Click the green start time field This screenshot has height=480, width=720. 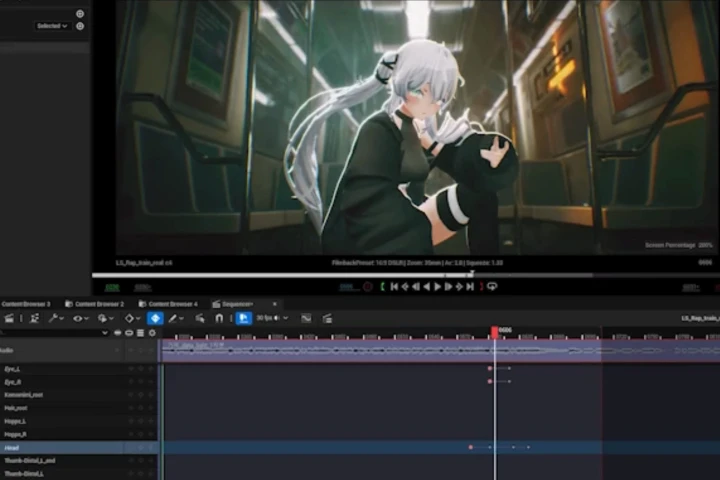(112, 288)
